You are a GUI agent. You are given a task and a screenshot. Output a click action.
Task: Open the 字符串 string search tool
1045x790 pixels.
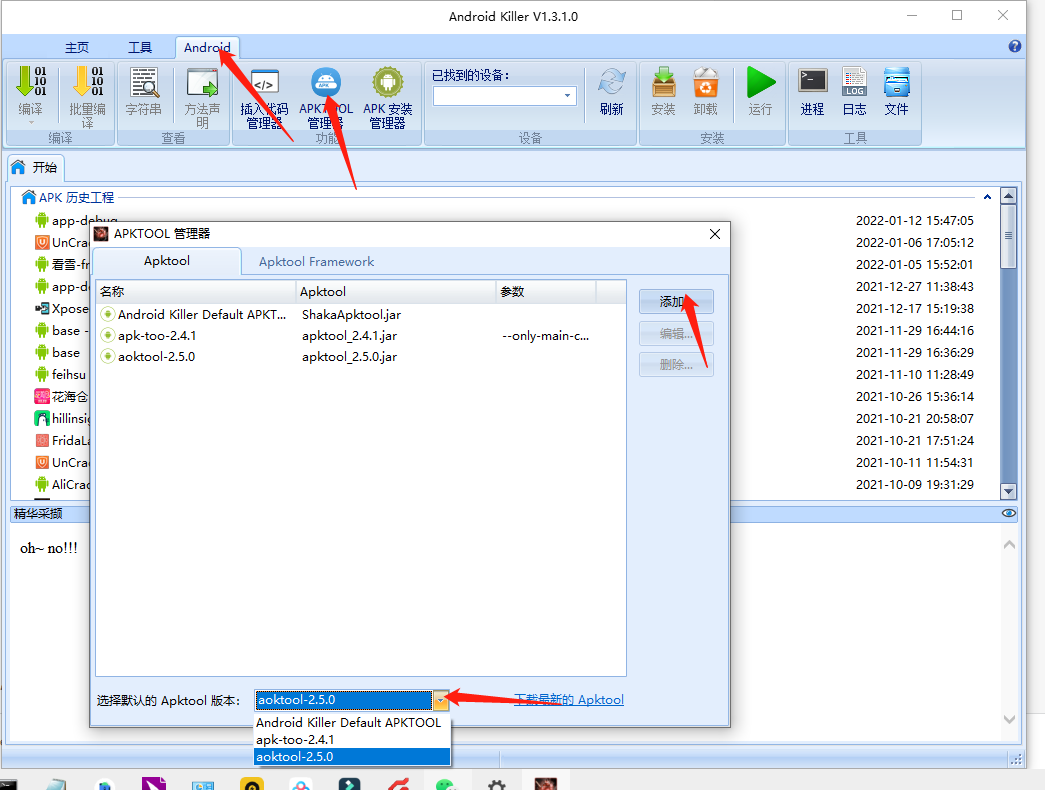[144, 83]
